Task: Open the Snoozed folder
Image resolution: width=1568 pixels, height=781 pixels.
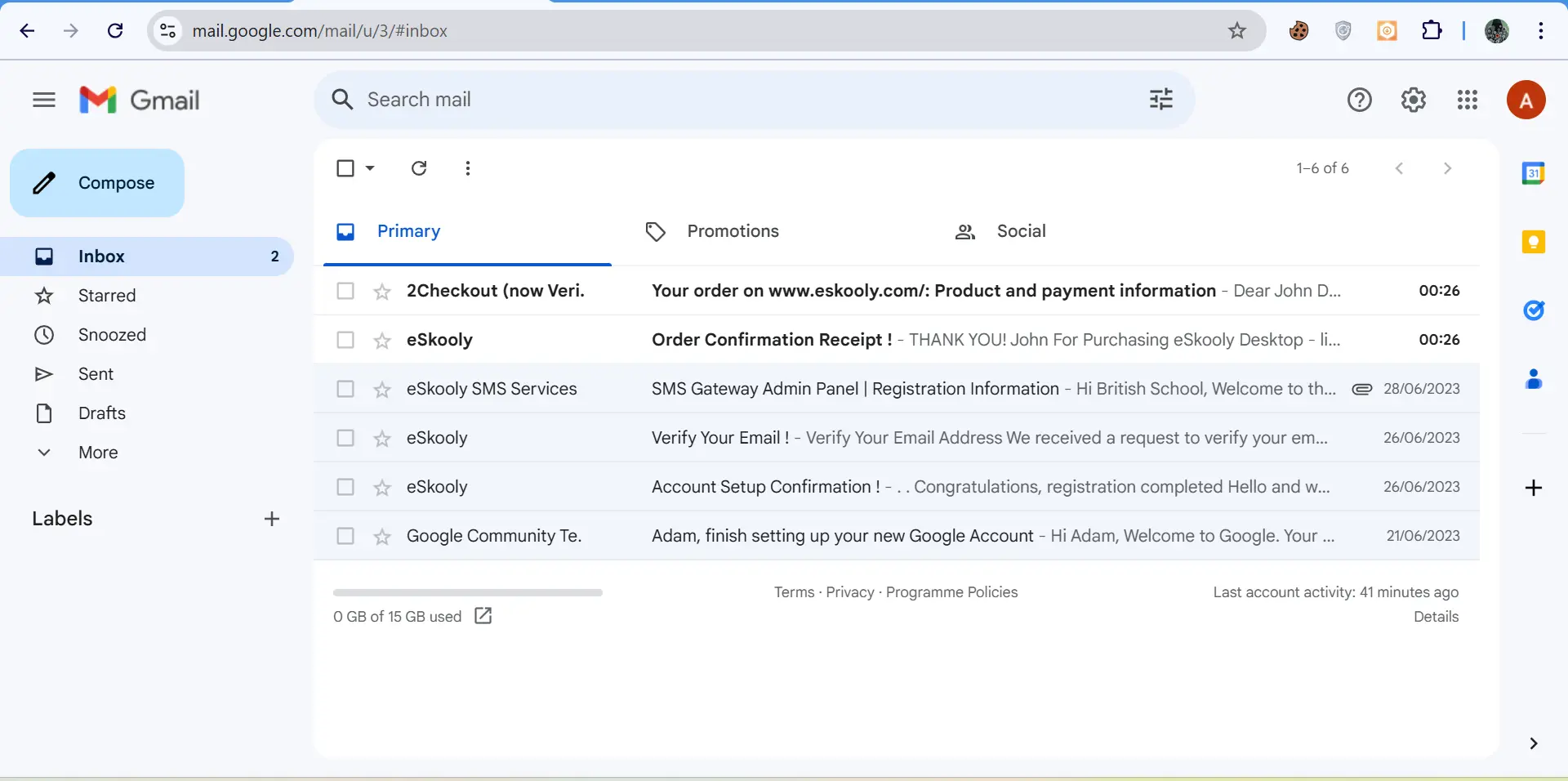Action: 147,335
